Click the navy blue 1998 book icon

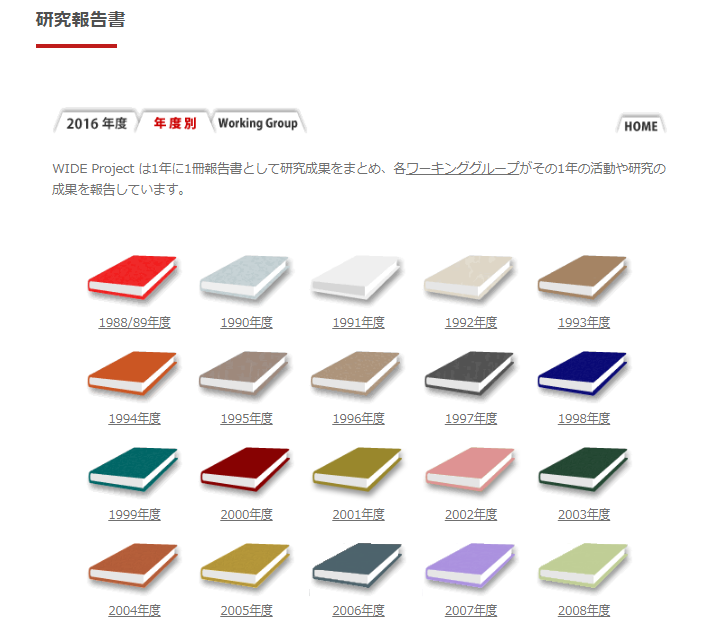[x=583, y=373]
